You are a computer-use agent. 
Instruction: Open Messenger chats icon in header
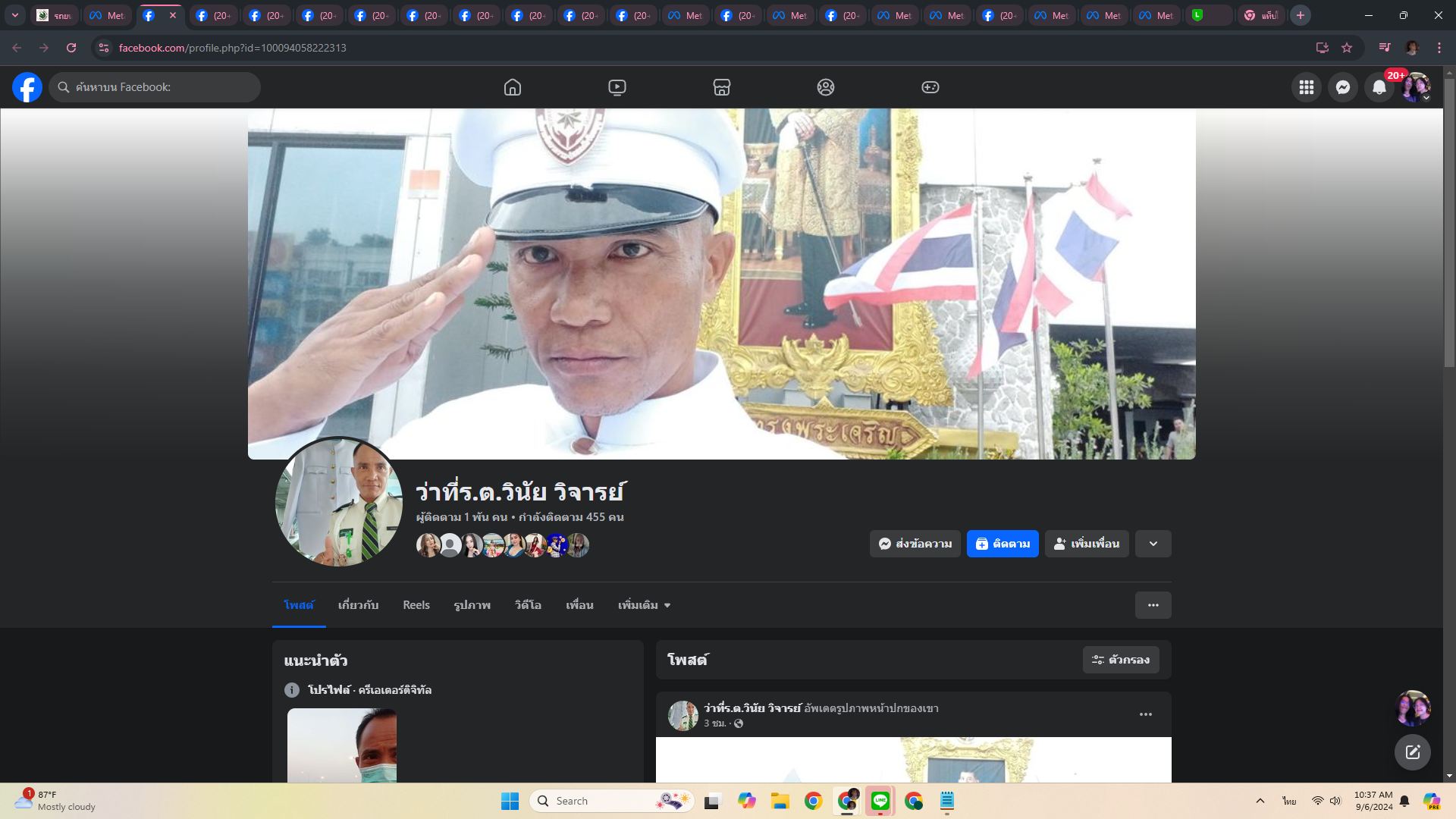1342,87
